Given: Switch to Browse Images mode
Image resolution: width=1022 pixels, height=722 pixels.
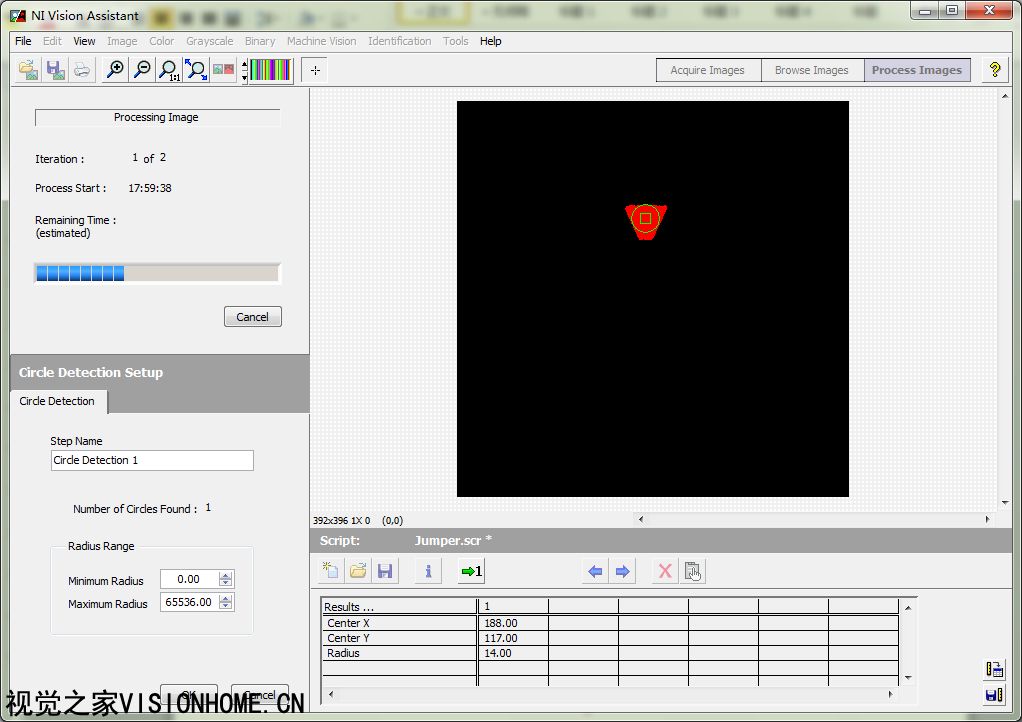Looking at the screenshot, I should tap(811, 70).
